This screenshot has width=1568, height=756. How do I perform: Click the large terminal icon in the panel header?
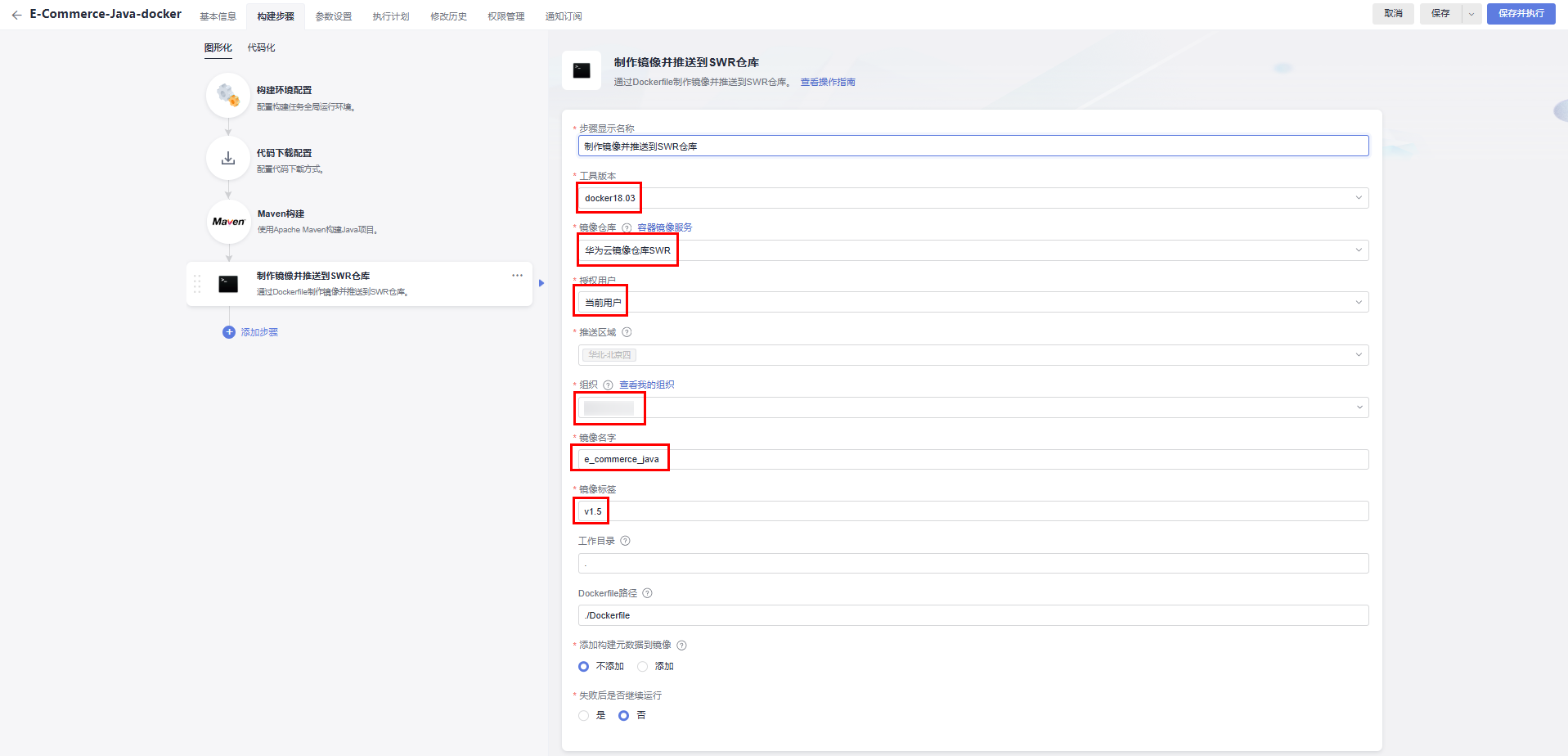tap(582, 70)
